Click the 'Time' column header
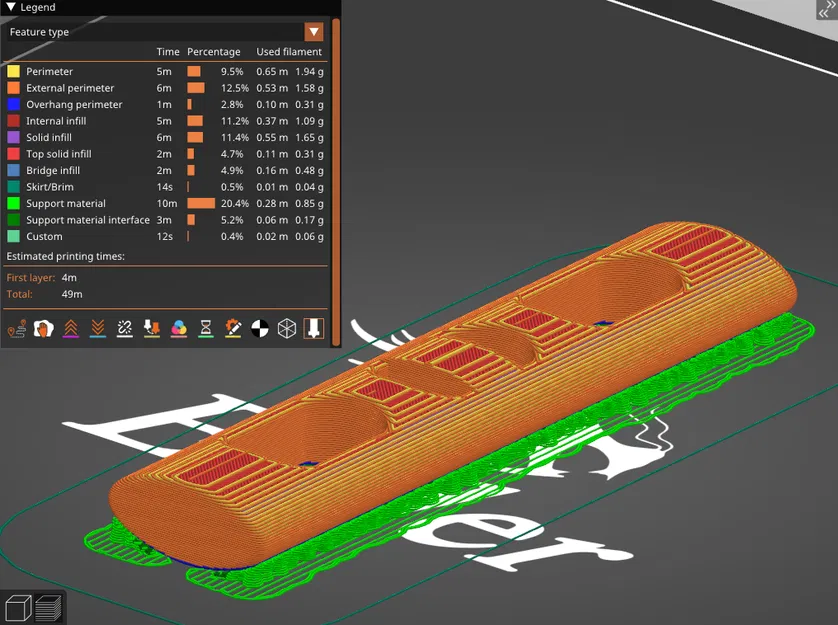The image size is (838, 625). coord(168,52)
